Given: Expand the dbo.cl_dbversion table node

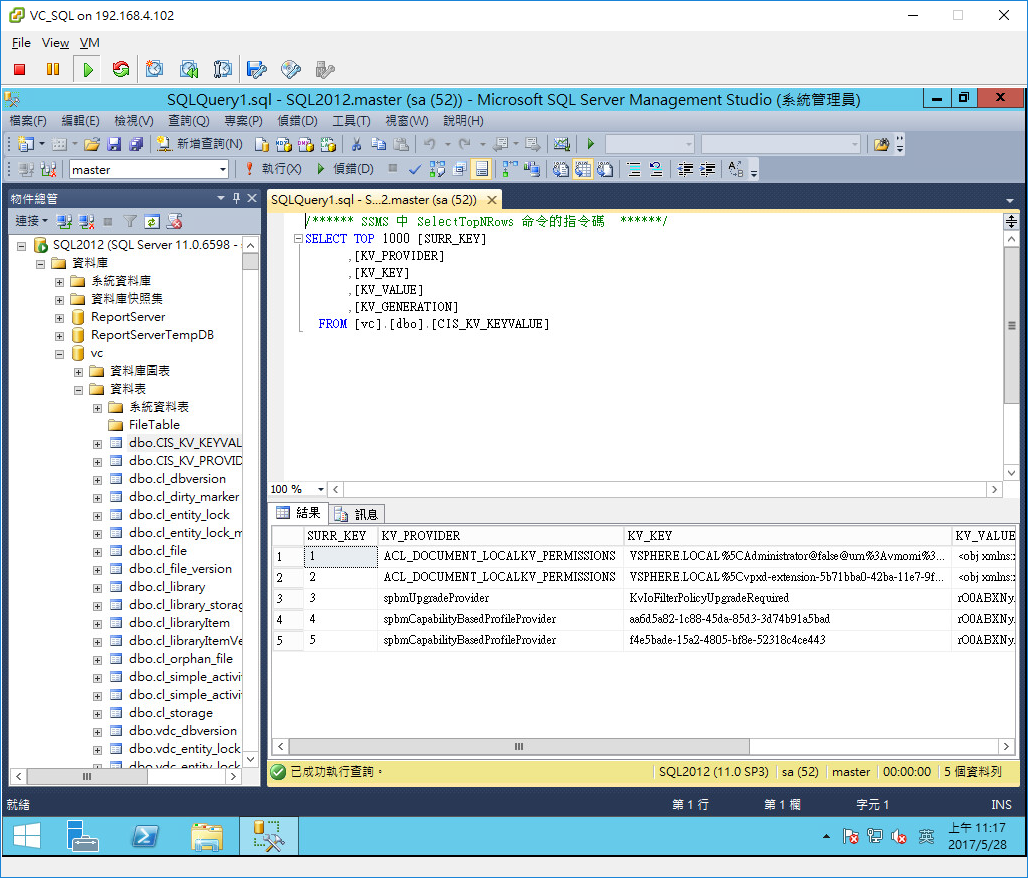Looking at the screenshot, I should tap(98, 480).
